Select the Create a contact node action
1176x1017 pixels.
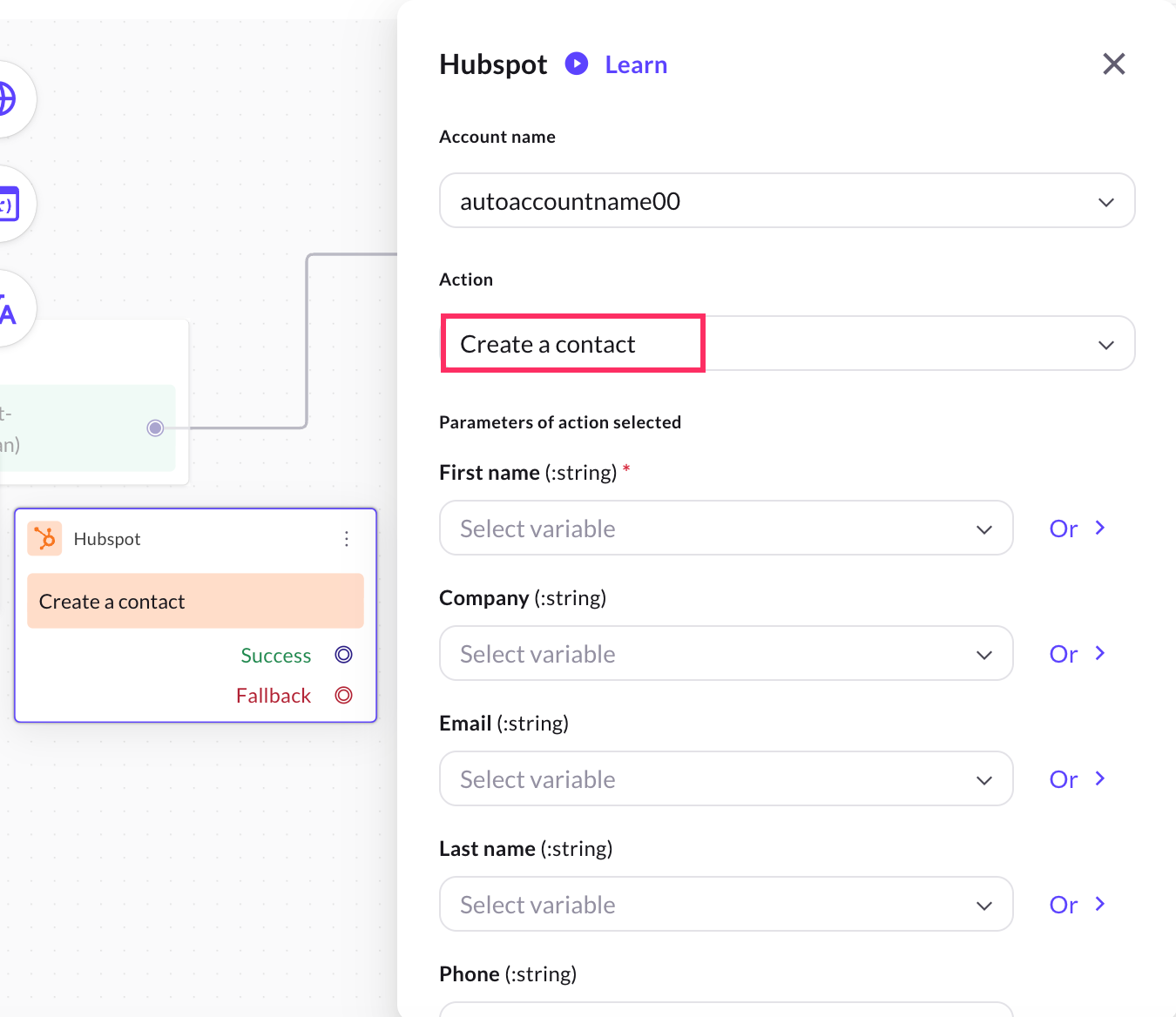(195, 602)
